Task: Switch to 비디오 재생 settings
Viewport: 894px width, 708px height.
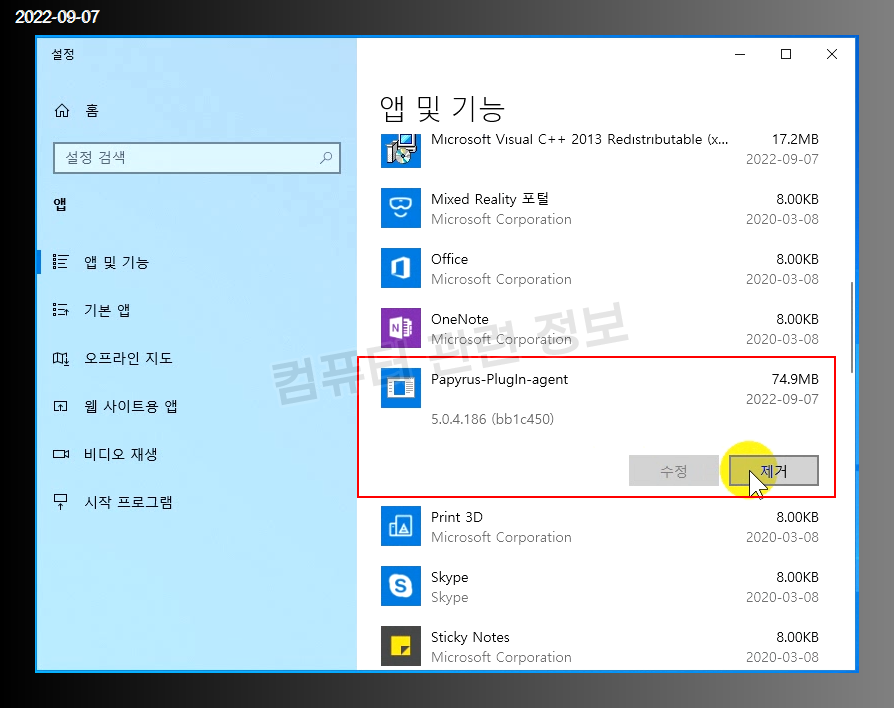Action: [x=120, y=454]
